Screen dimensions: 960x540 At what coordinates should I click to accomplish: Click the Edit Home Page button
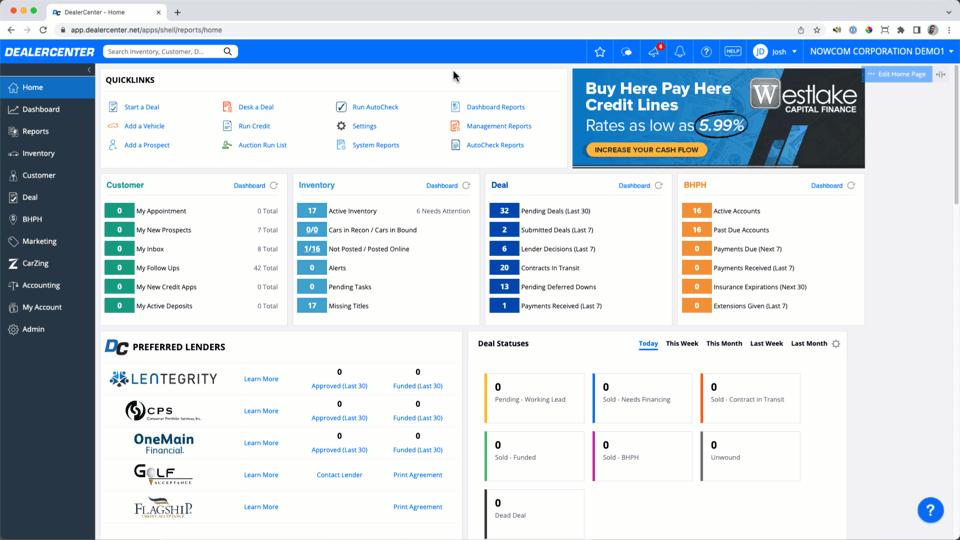[896, 75]
